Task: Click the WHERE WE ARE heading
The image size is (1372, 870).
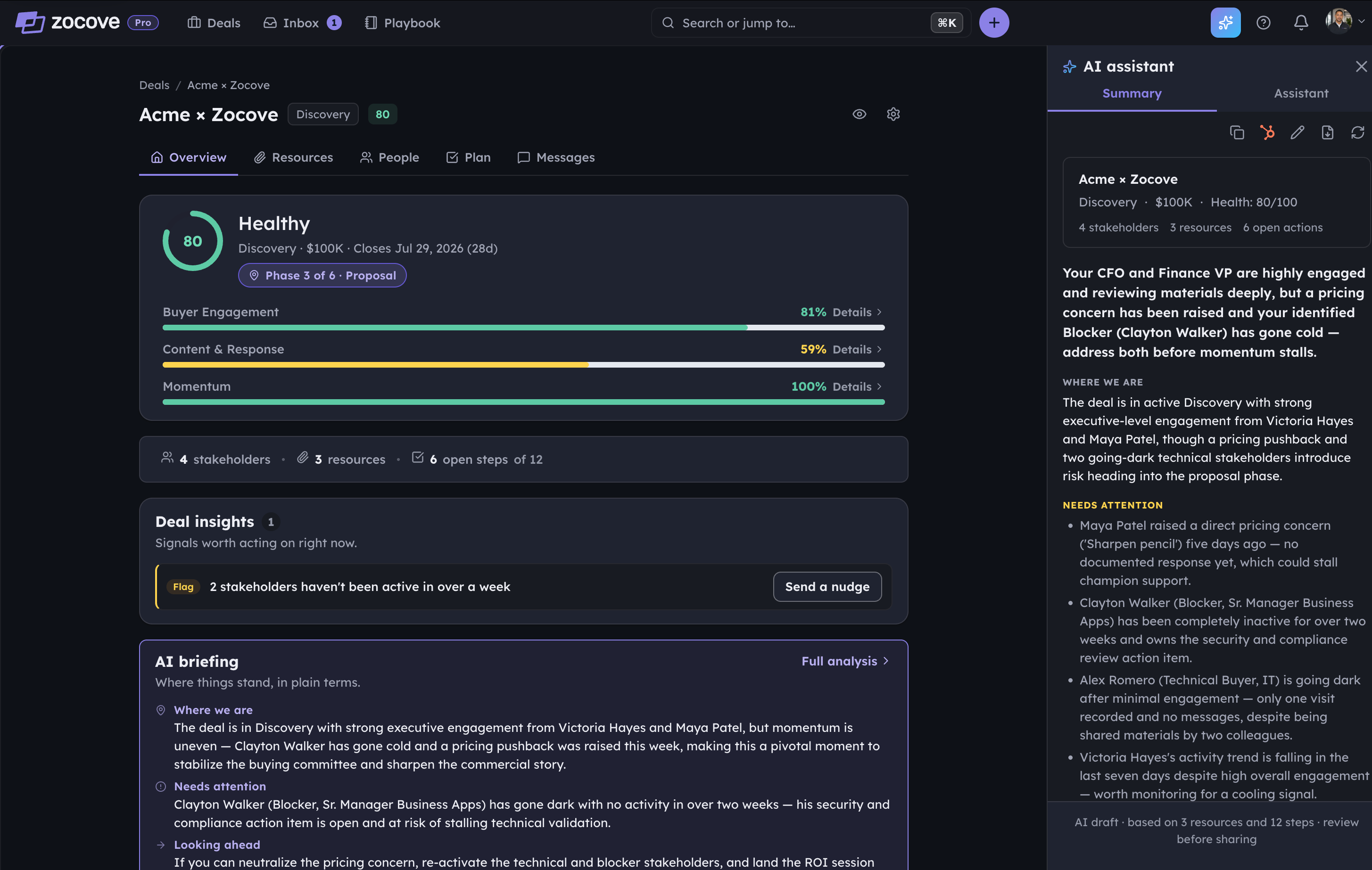Action: point(1102,383)
